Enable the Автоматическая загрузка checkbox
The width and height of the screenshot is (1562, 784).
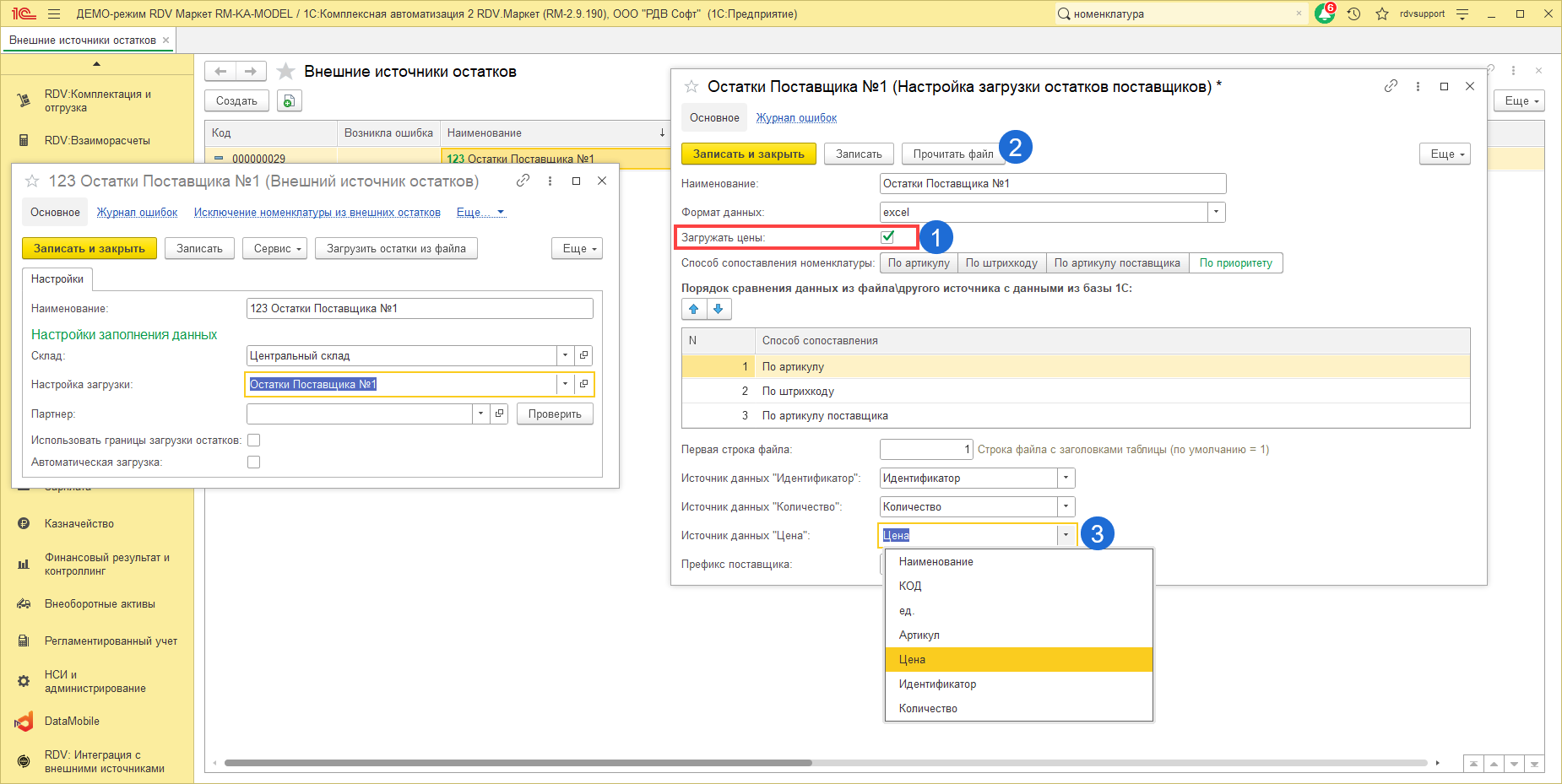tap(253, 462)
